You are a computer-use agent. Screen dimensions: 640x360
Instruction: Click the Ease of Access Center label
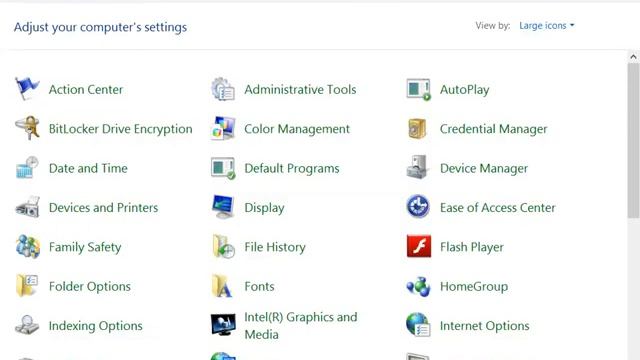click(x=498, y=207)
